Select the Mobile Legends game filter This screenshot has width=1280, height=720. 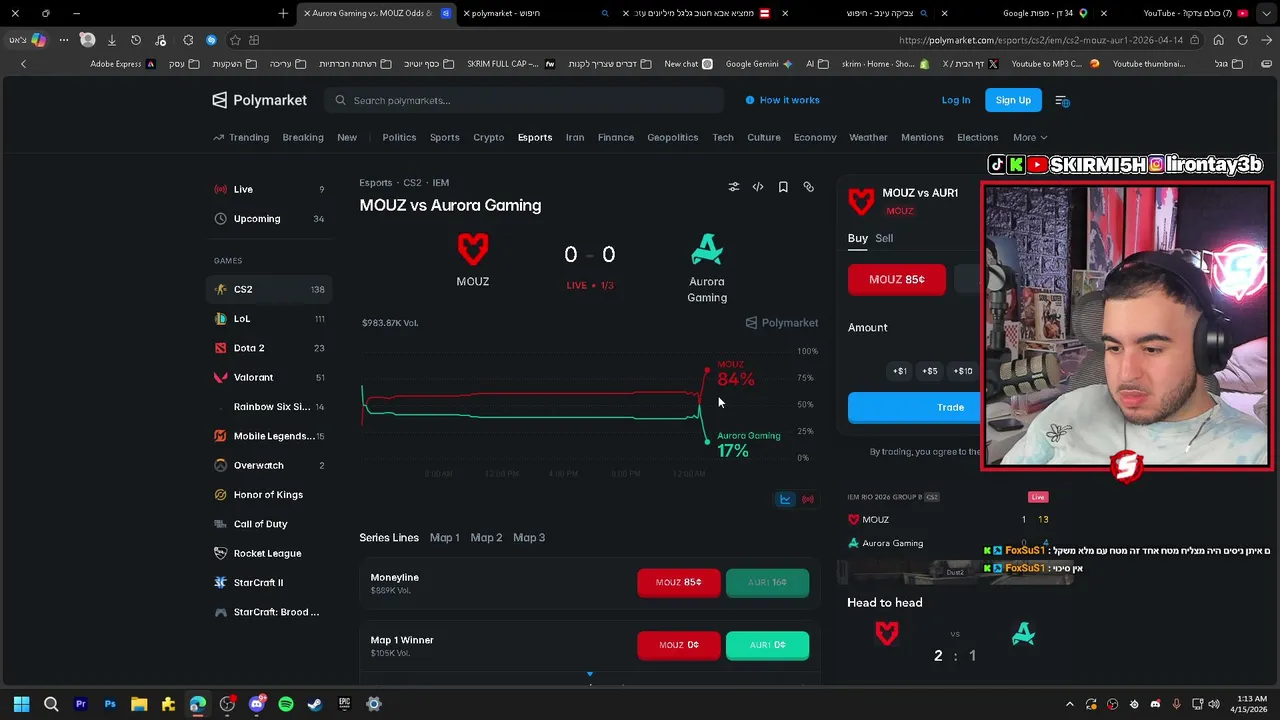[269, 436]
